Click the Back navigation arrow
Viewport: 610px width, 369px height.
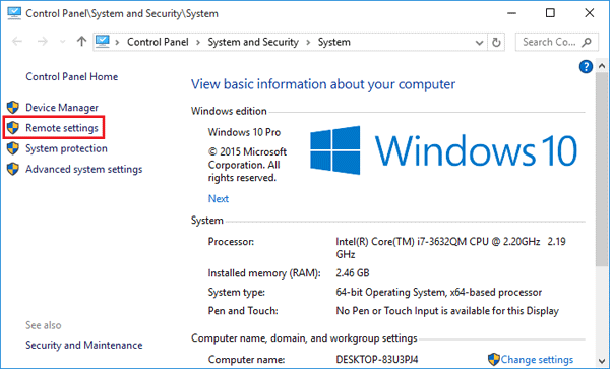pyautogui.click(x=17, y=42)
